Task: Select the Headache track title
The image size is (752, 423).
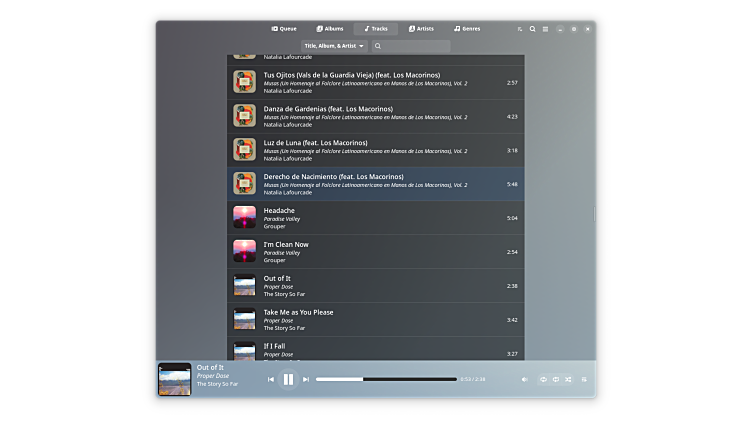Action: point(279,211)
